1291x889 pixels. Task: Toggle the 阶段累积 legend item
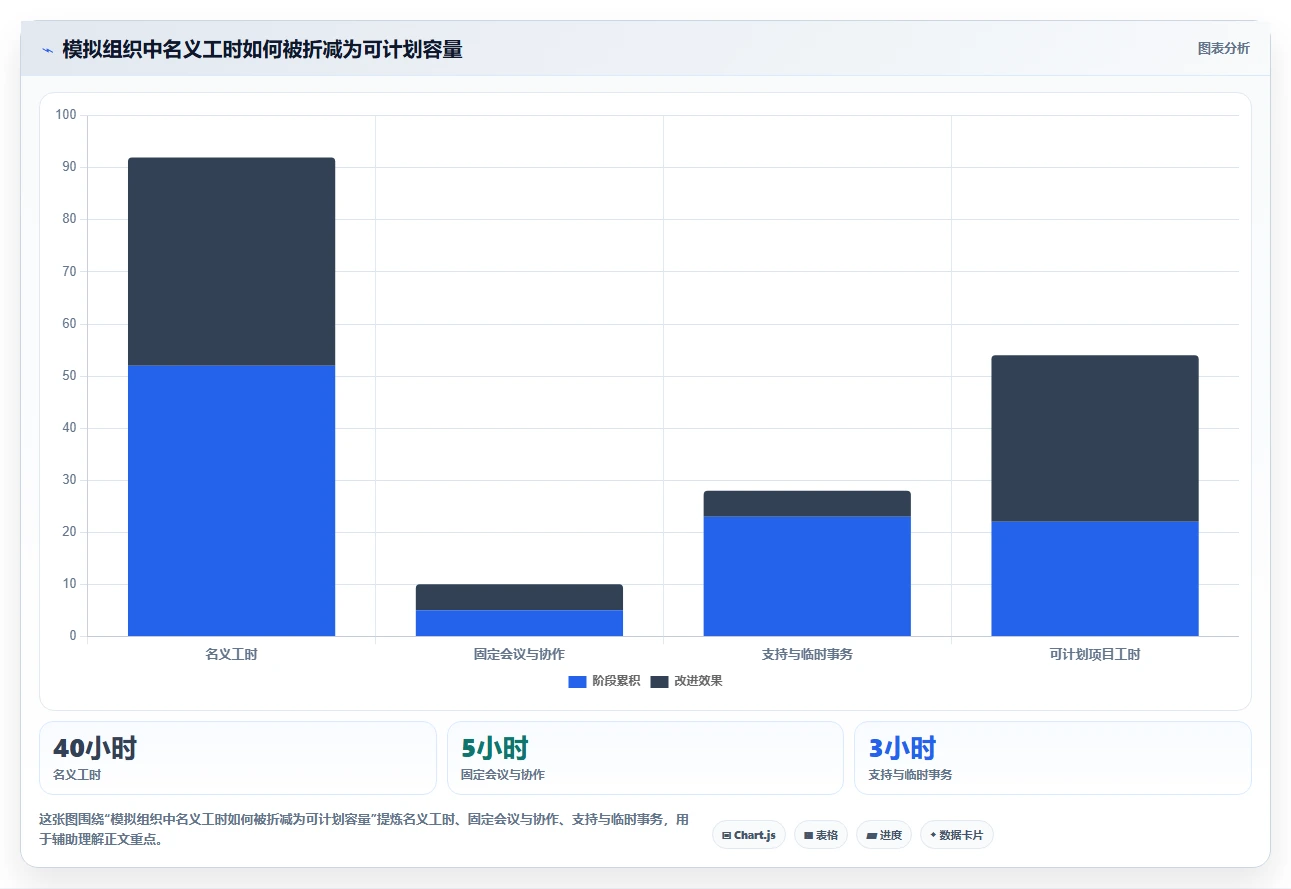604,681
